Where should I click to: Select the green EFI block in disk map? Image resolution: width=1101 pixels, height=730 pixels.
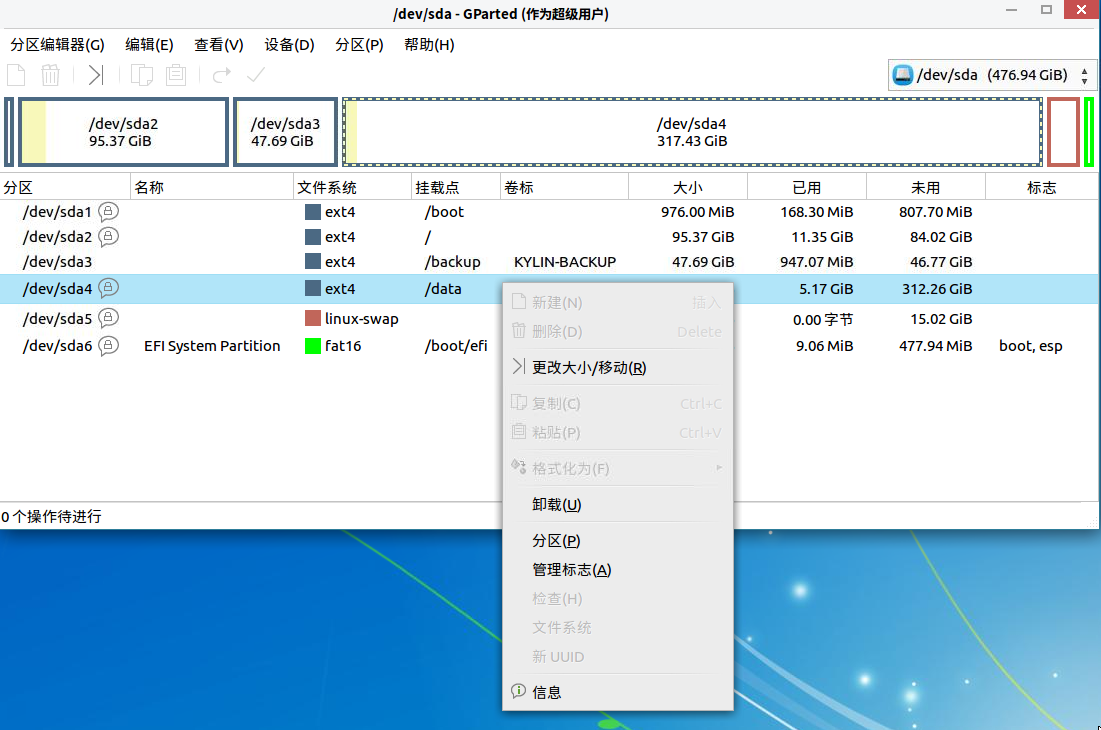[x=1088, y=132]
